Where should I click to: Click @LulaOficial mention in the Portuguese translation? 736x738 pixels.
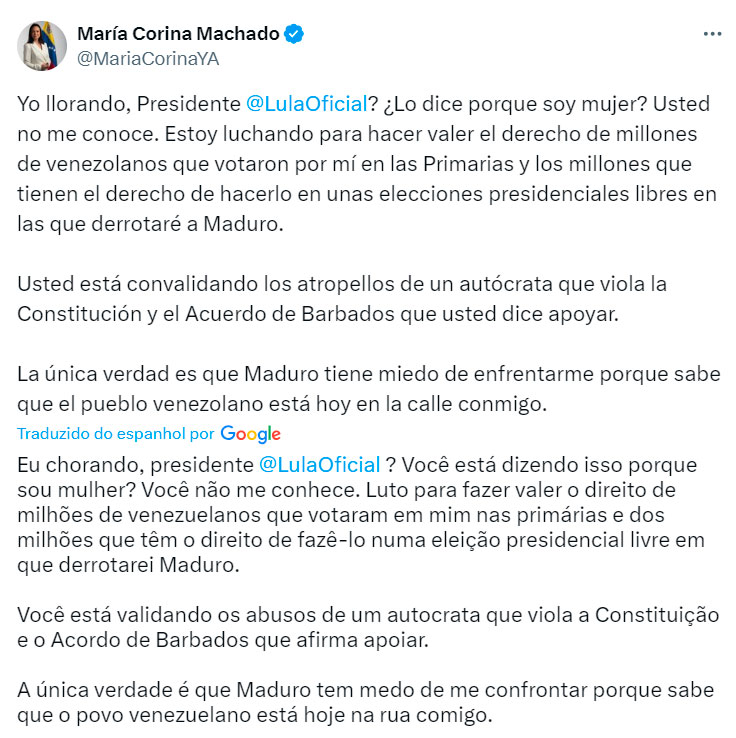pos(319,465)
